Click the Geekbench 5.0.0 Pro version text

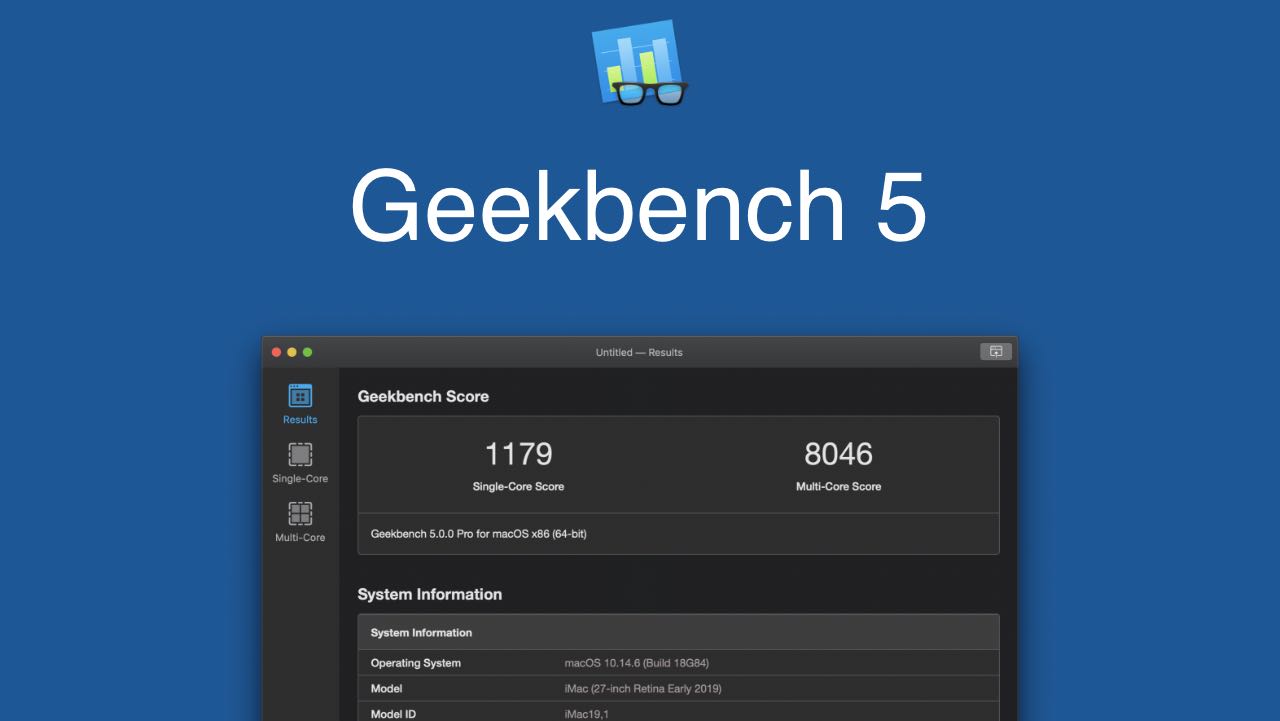[x=479, y=534]
